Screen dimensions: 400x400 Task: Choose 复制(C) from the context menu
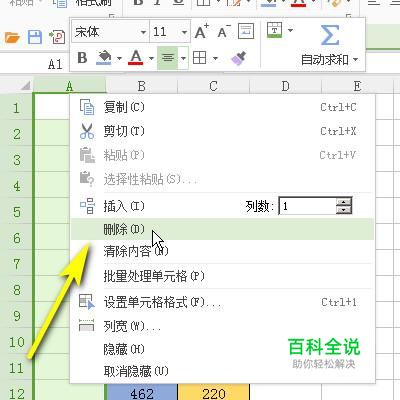pos(222,107)
